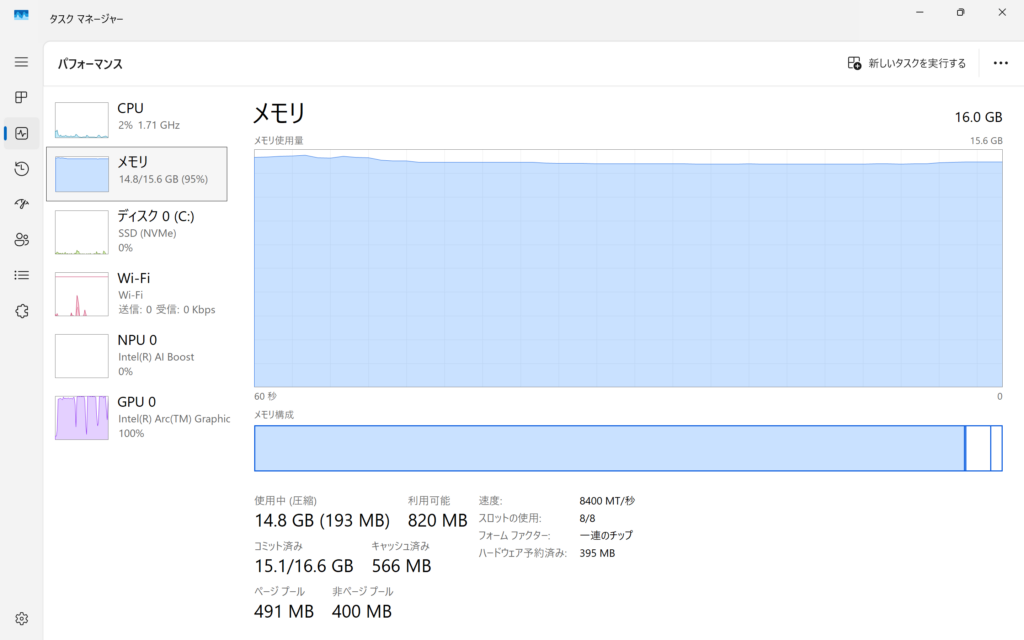Click the 15.6 GB graph maximum label
1024x640 pixels.
click(986, 140)
